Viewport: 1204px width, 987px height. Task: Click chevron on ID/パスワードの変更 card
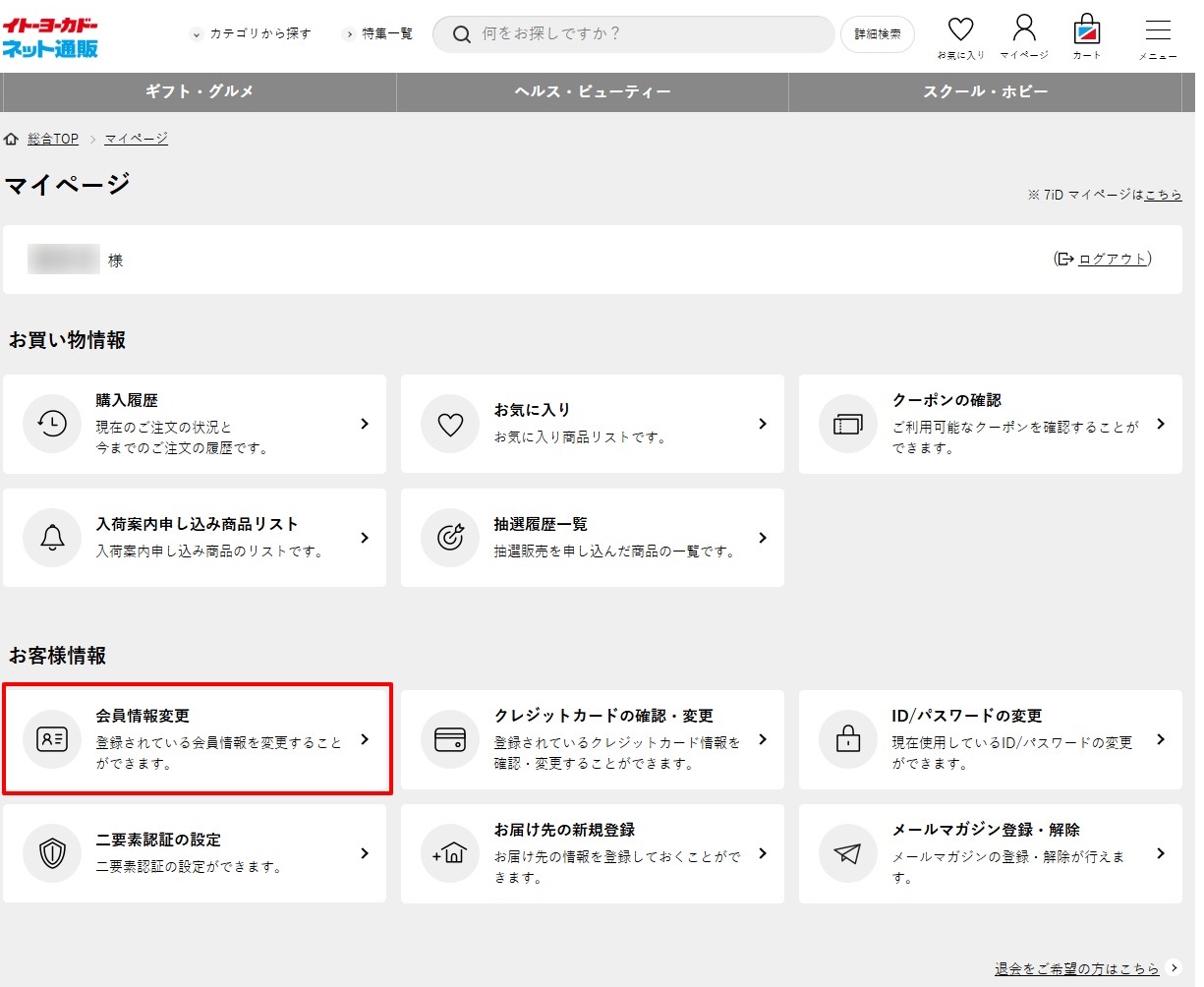(x=1161, y=739)
